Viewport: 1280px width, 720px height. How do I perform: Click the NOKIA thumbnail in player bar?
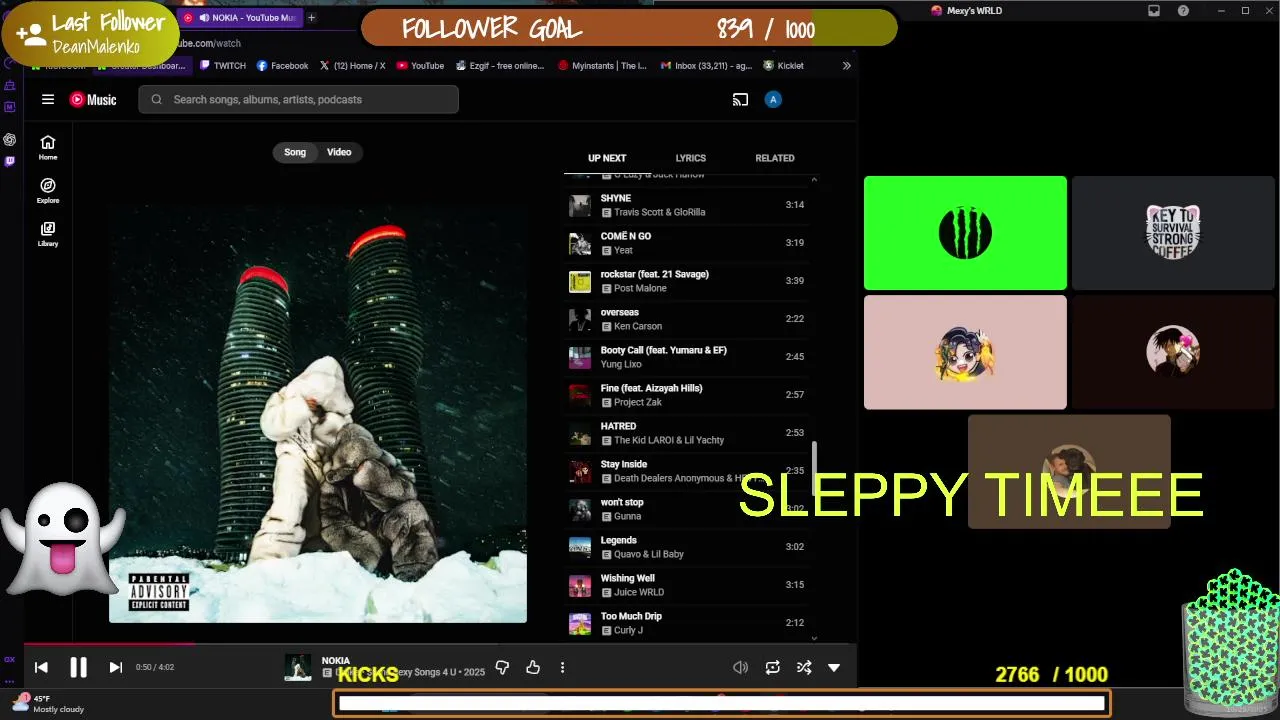[298, 667]
